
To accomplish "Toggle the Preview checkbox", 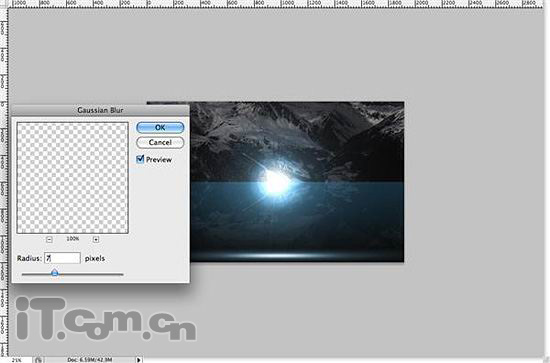I will click(140, 159).
